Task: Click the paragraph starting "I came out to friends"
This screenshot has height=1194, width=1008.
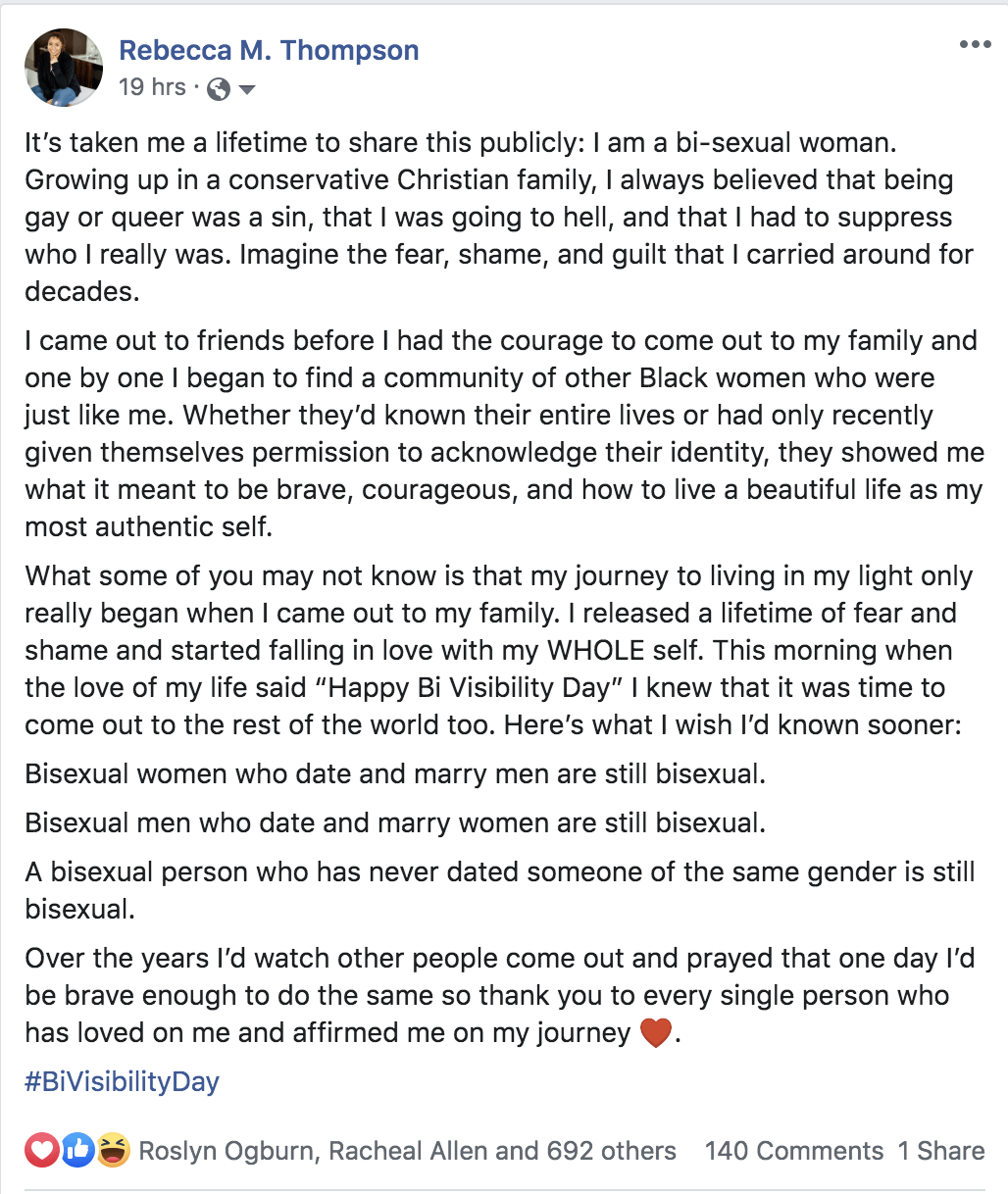Action: tap(502, 433)
